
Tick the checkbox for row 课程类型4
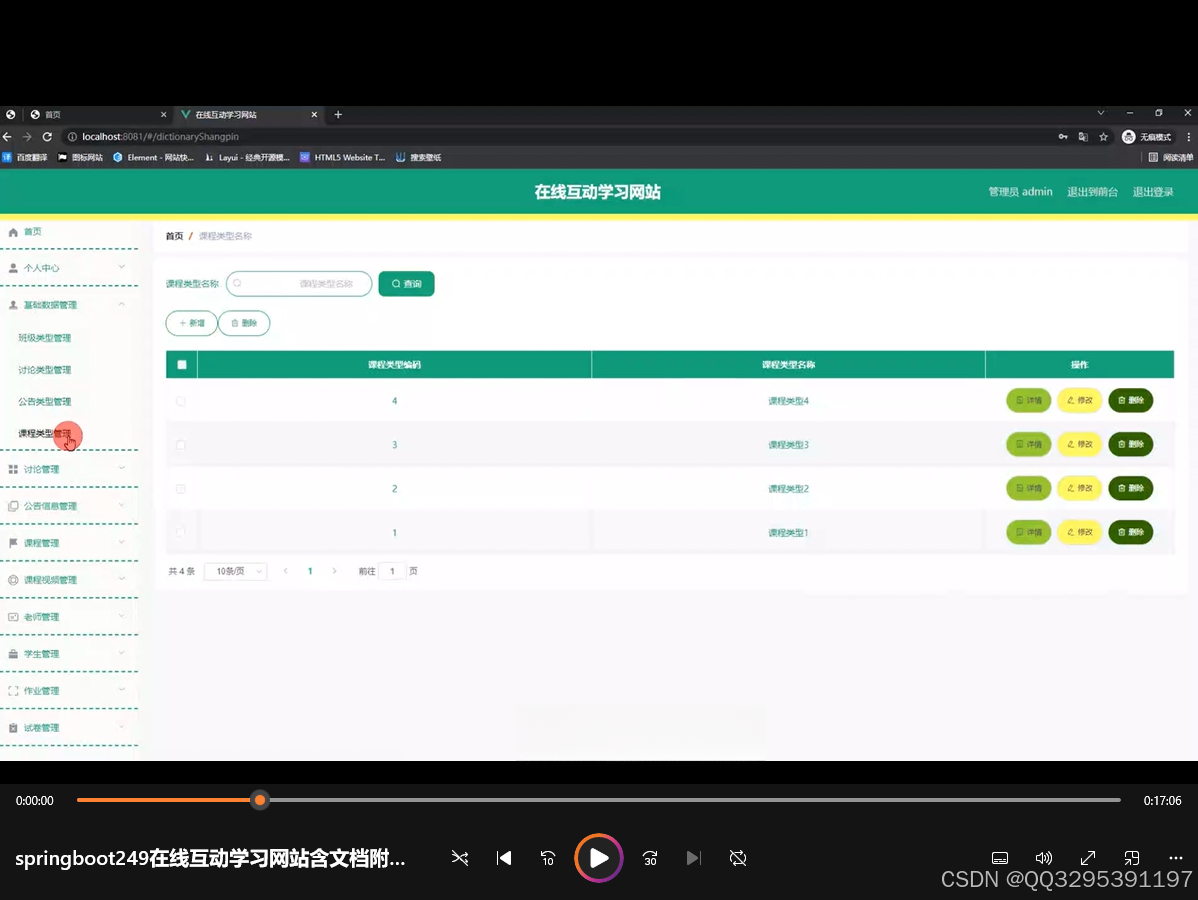181,401
